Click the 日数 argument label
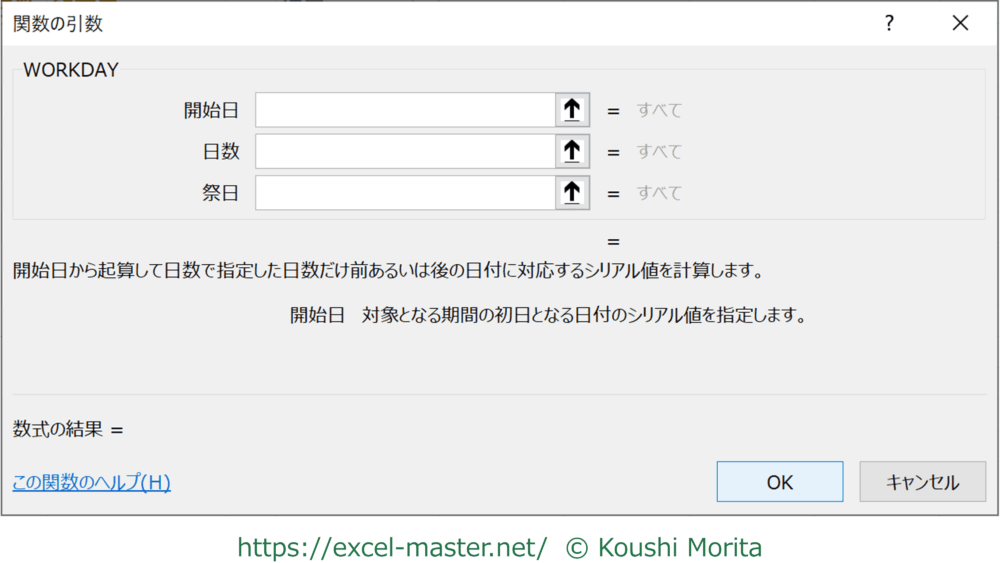The height and width of the screenshot is (563, 1000). [x=220, y=152]
